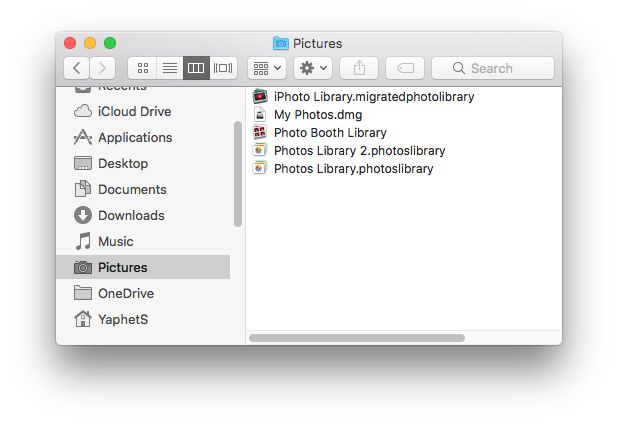Click the iCloud Drive cloud icon

click(83, 112)
